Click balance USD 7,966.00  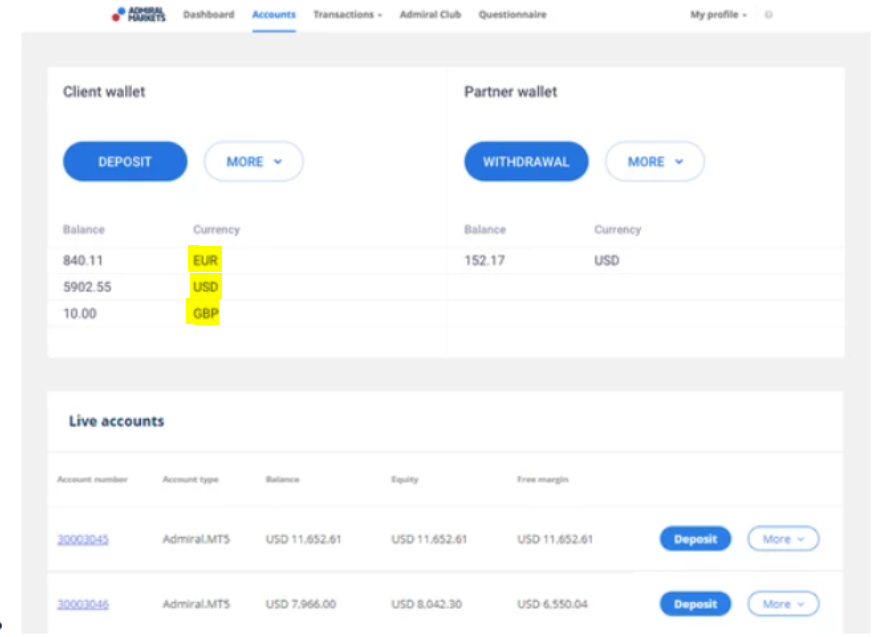[301, 604]
